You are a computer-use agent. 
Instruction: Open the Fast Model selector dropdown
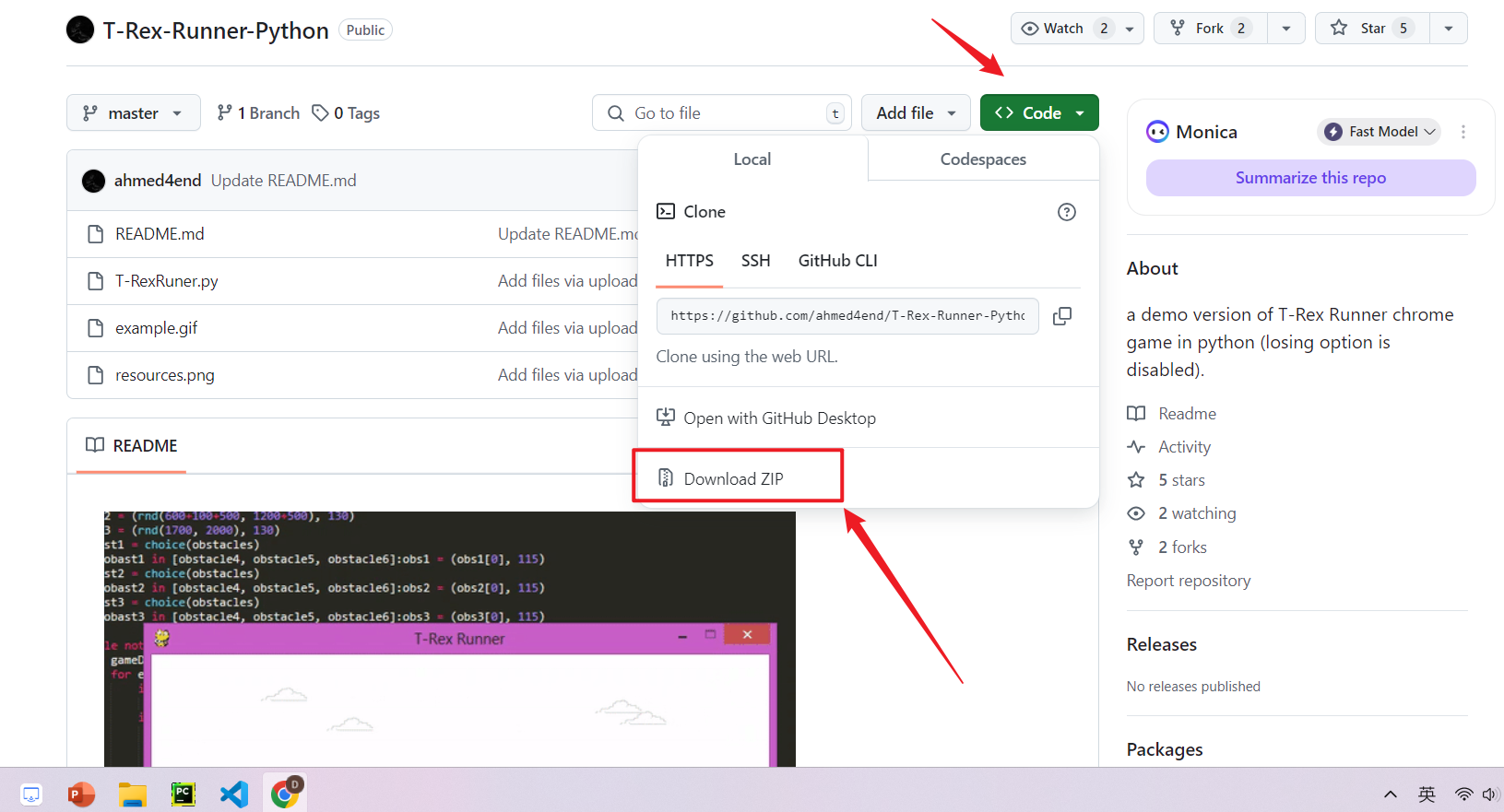[1379, 132]
